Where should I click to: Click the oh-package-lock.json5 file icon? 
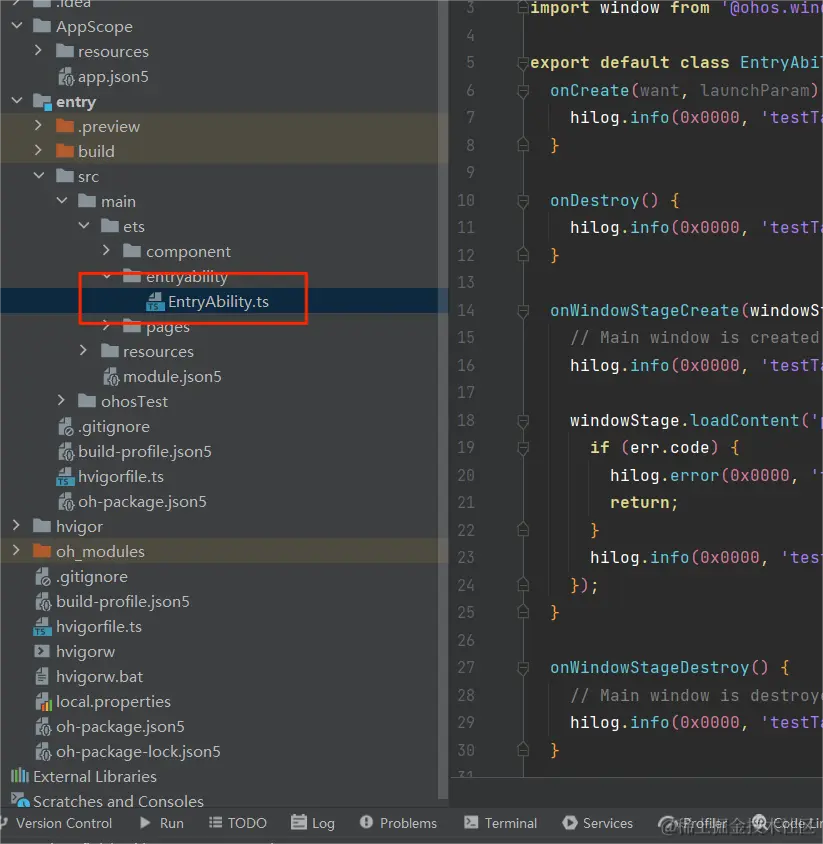[43, 751]
